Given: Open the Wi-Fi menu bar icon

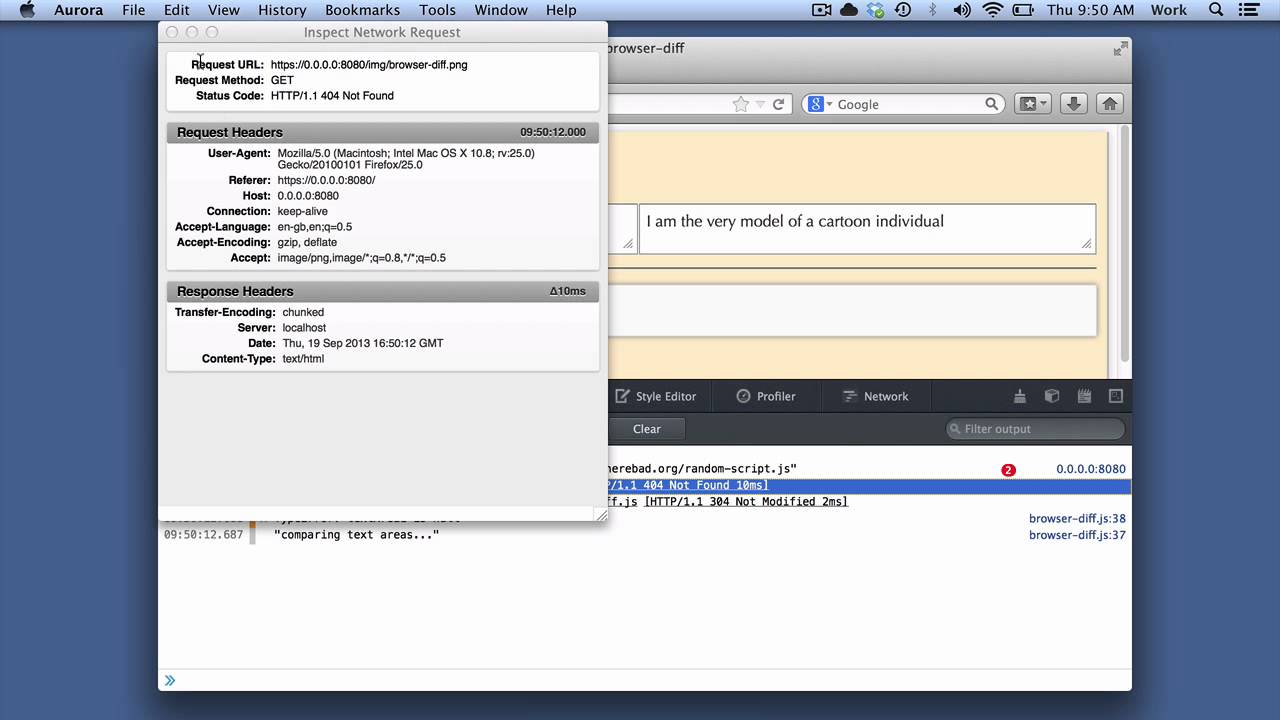Looking at the screenshot, I should click(x=993, y=10).
